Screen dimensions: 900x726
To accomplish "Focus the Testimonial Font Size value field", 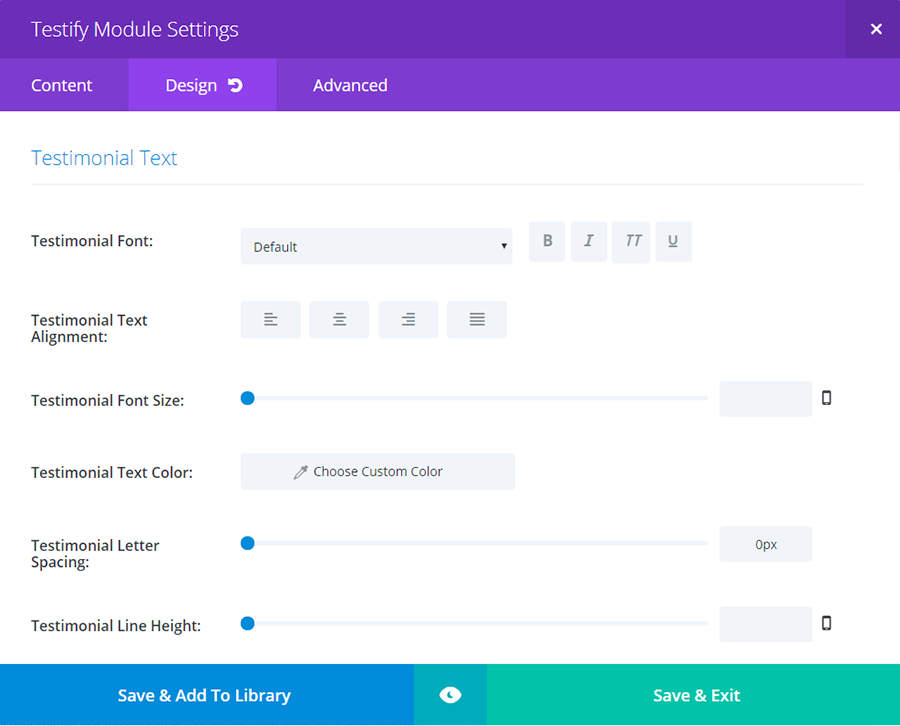I will coord(766,399).
